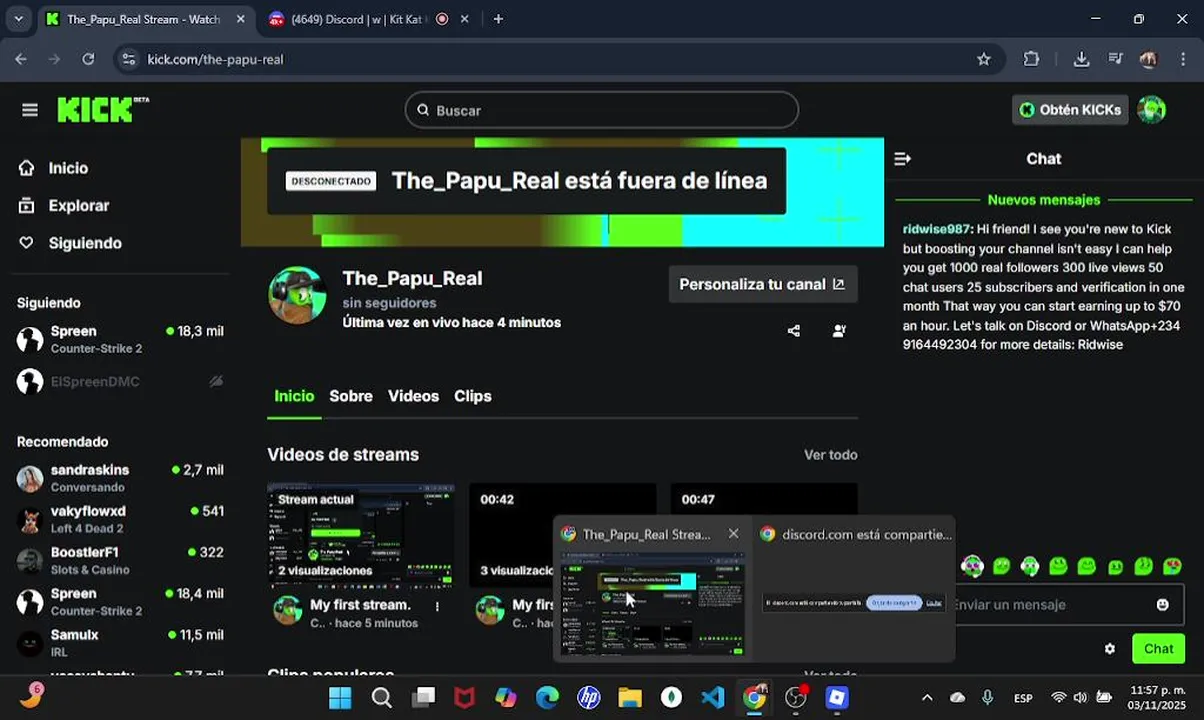Click the The_Papu_Real channel avatar

coord(297,295)
